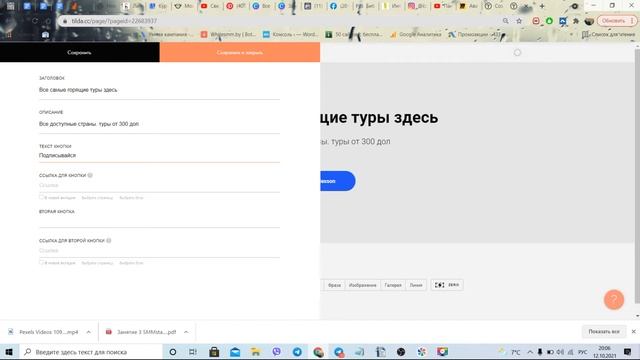Click Показать все downloads button

tap(604, 332)
